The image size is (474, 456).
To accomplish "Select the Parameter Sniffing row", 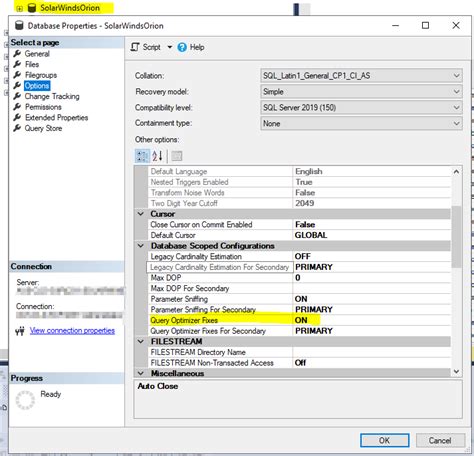I will click(x=299, y=299).
